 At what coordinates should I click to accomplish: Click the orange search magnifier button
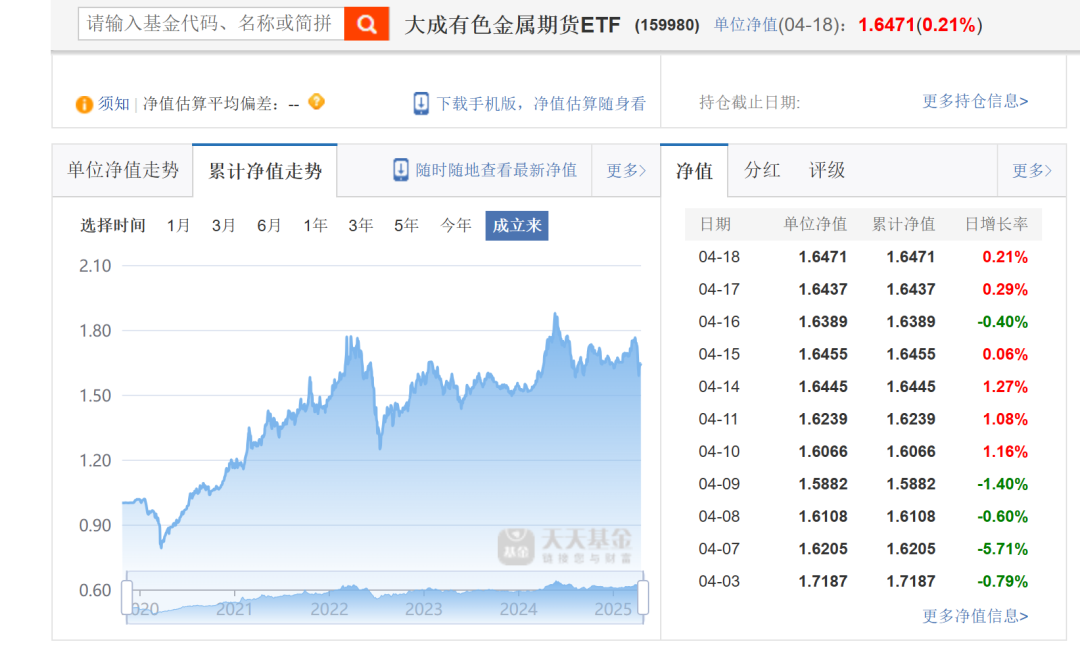366,24
